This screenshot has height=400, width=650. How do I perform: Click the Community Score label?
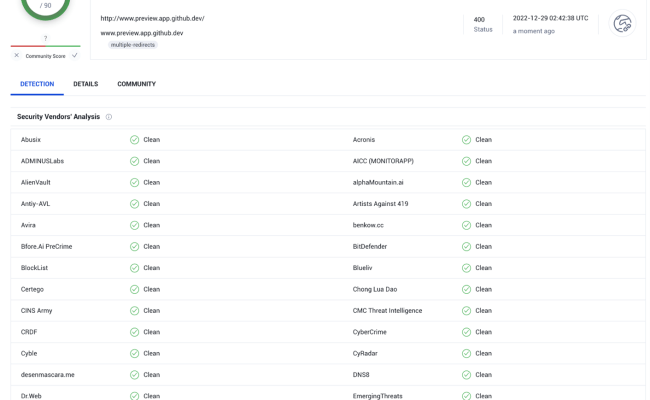tap(45, 56)
